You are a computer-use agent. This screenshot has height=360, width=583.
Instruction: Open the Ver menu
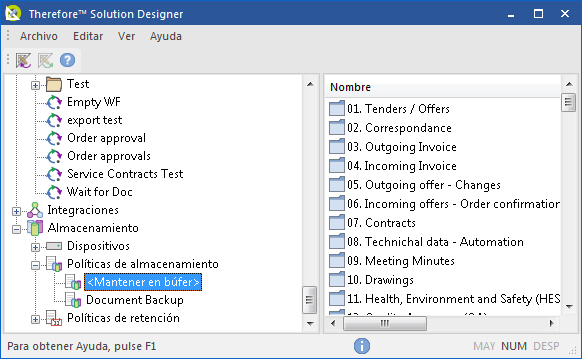tap(126, 36)
